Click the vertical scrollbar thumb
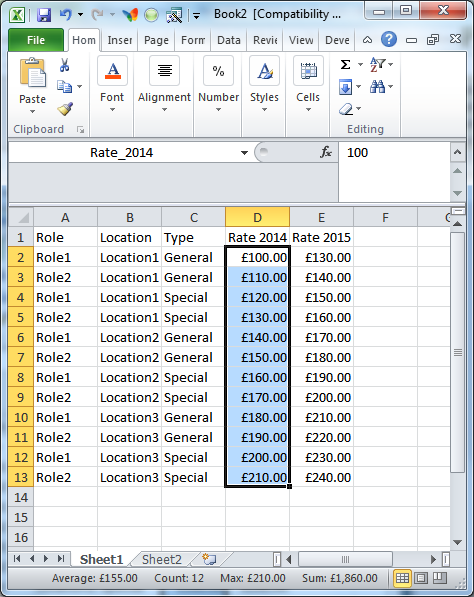The height and width of the screenshot is (597, 474). coord(458,353)
